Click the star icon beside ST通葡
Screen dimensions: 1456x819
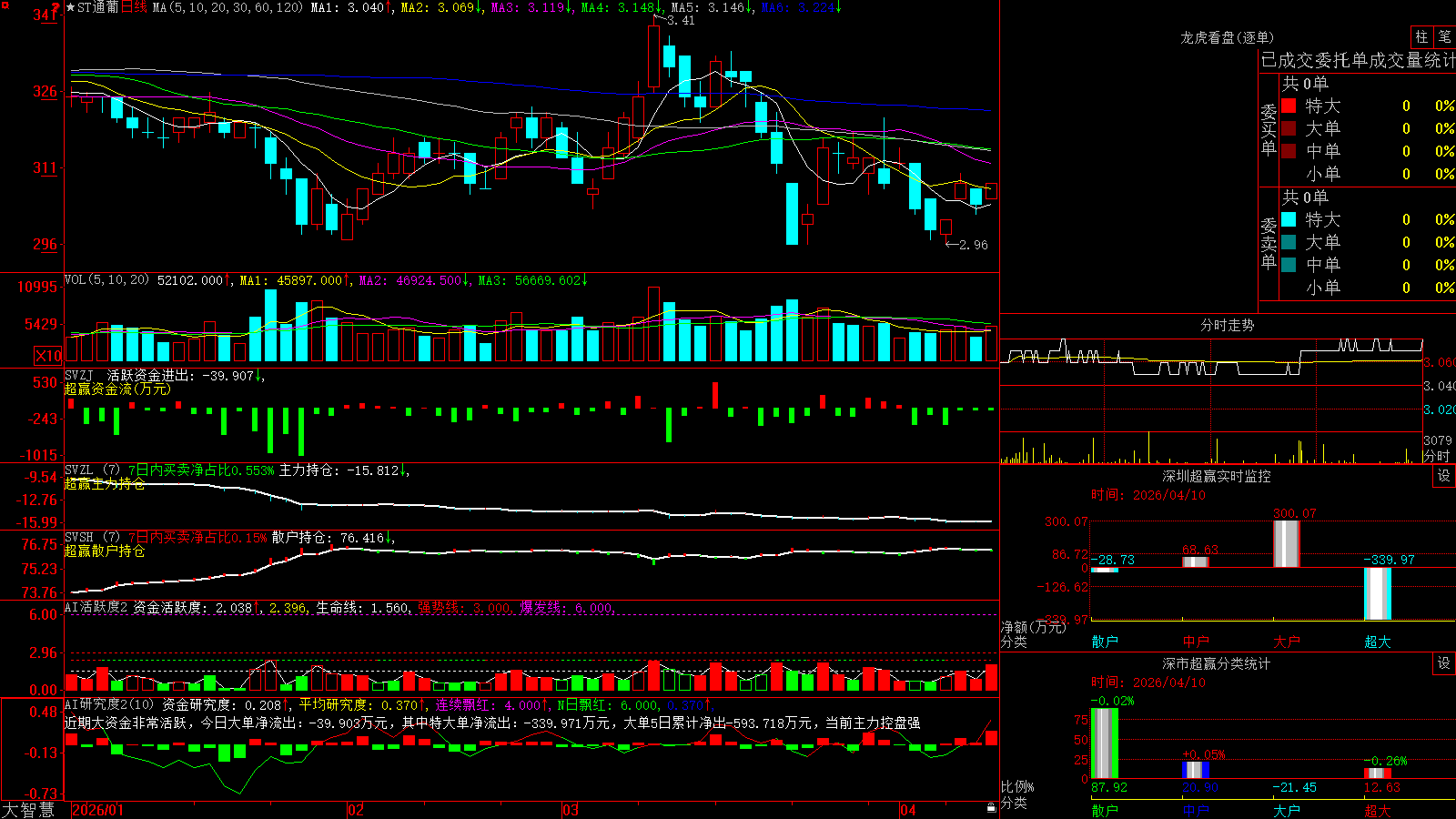point(71,8)
